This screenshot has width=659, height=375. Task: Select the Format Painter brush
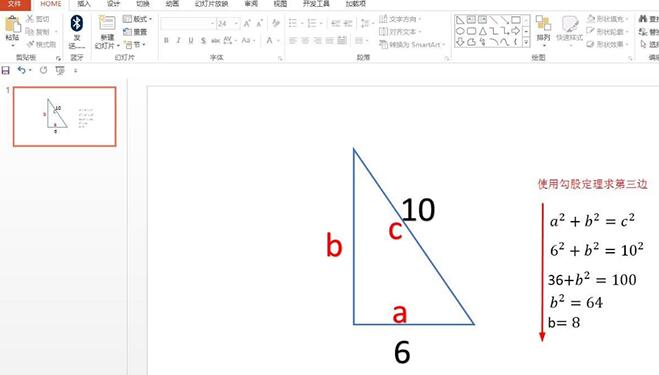30,44
